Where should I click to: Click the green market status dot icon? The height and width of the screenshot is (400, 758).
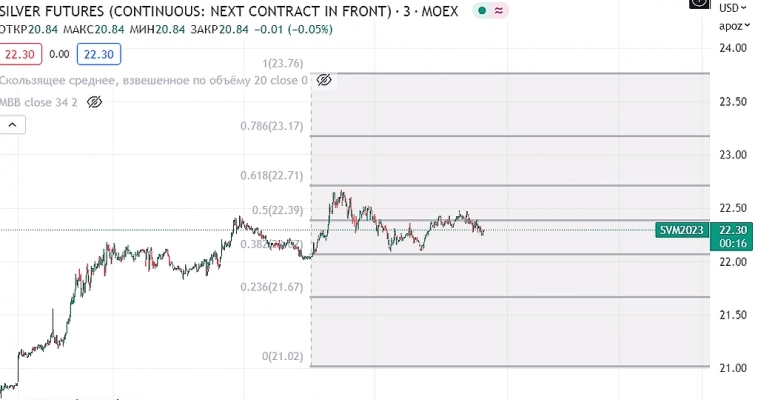tap(483, 11)
